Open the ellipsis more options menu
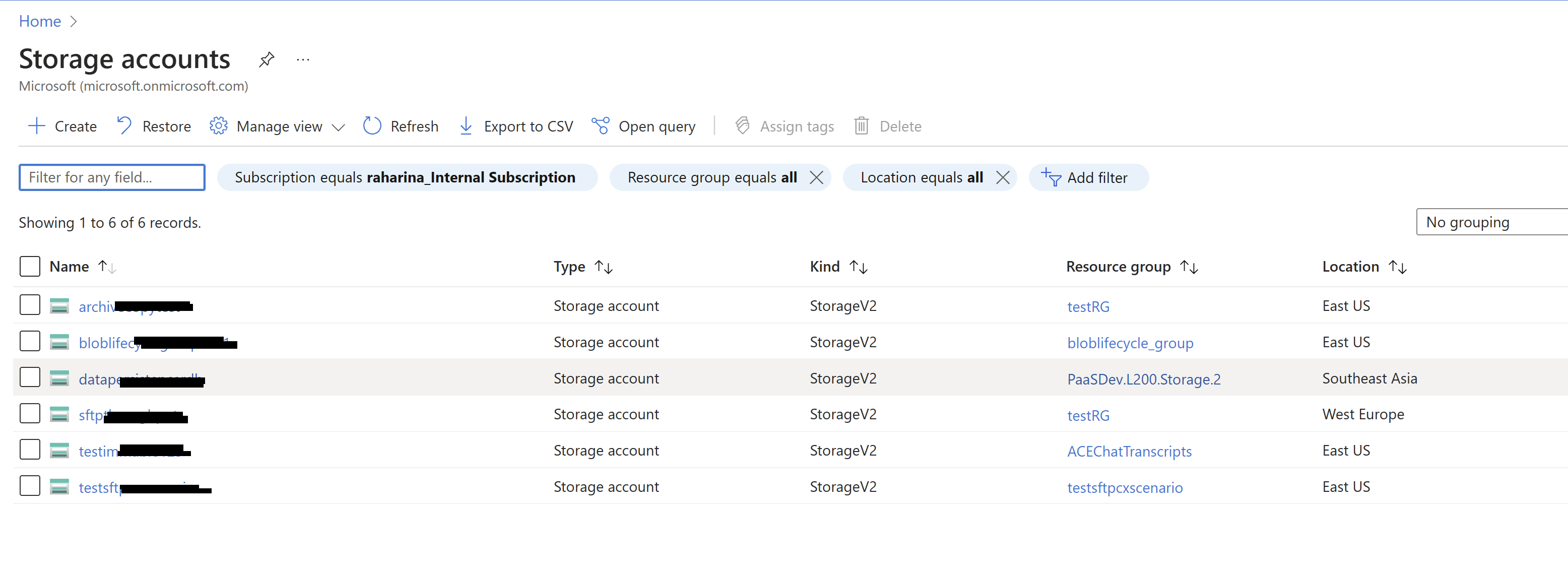The height and width of the screenshot is (574, 1568). (302, 59)
